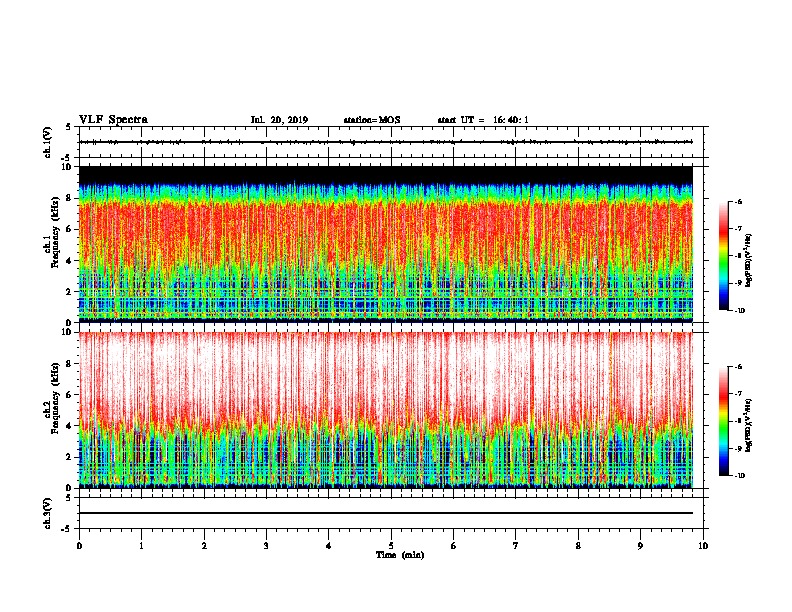Click inside the ch.2 spectrogram panel
Viewport: 792px width, 612px height.
[x=386, y=410]
